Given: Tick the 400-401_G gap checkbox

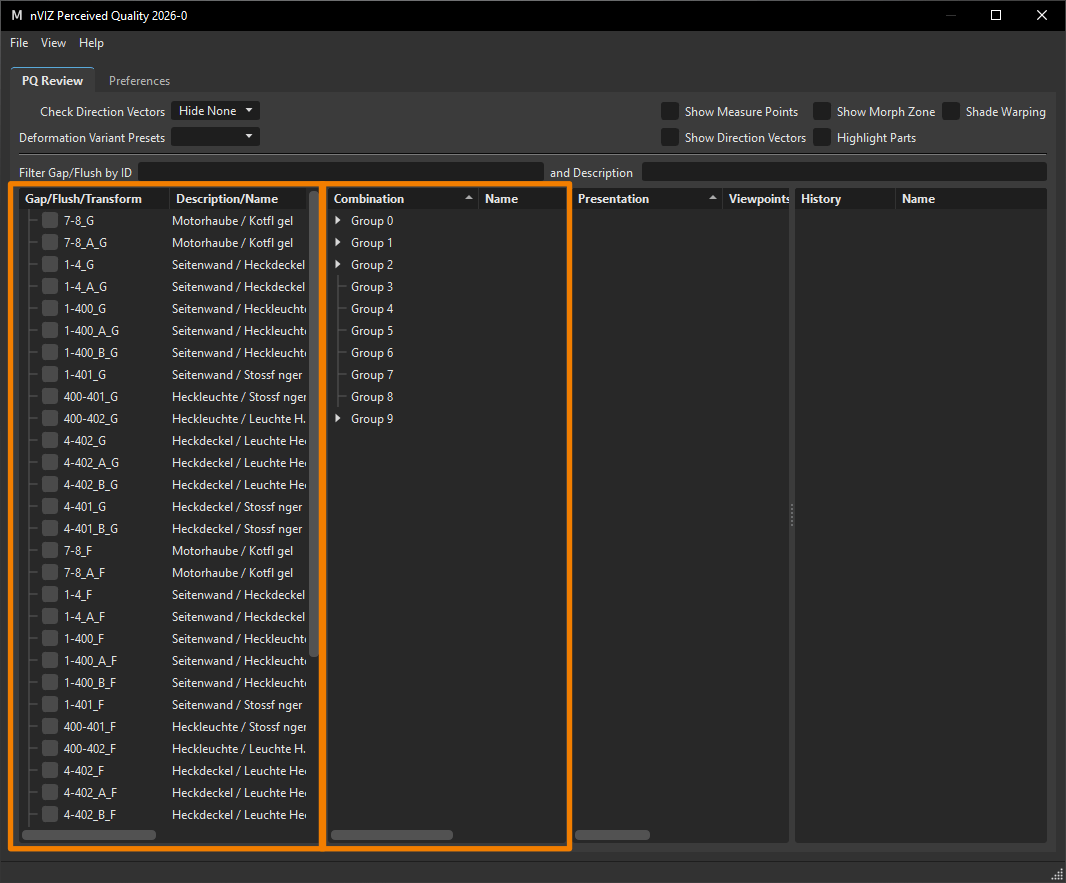Looking at the screenshot, I should click(x=50, y=396).
